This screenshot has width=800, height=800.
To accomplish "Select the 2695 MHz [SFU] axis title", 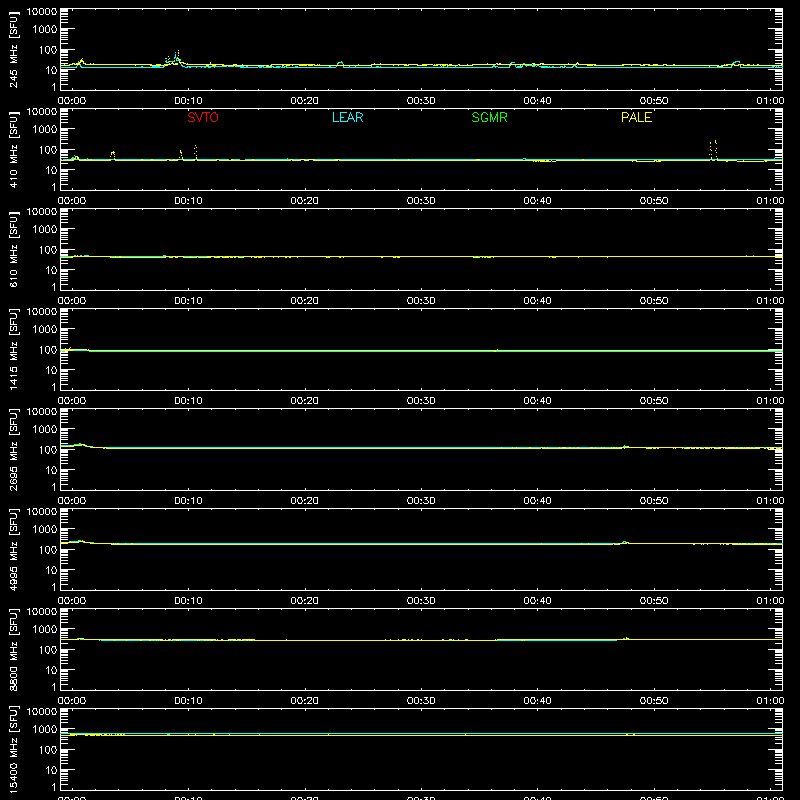I will click(x=13, y=450).
